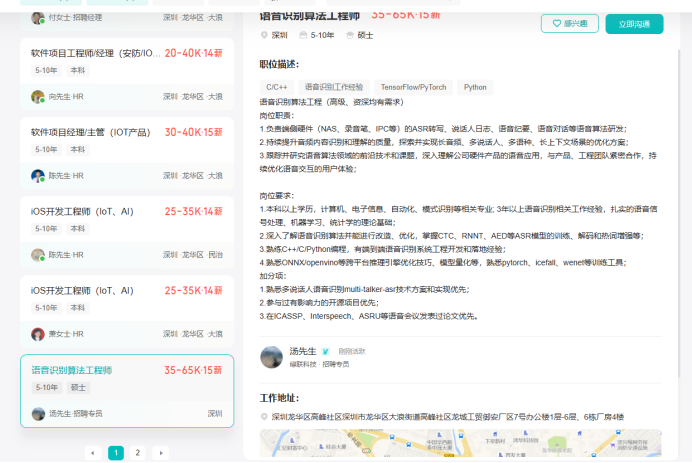This screenshot has height=463, width=692.
Task: Click 费女士 HR recruiter avatar
Action: coord(38,334)
